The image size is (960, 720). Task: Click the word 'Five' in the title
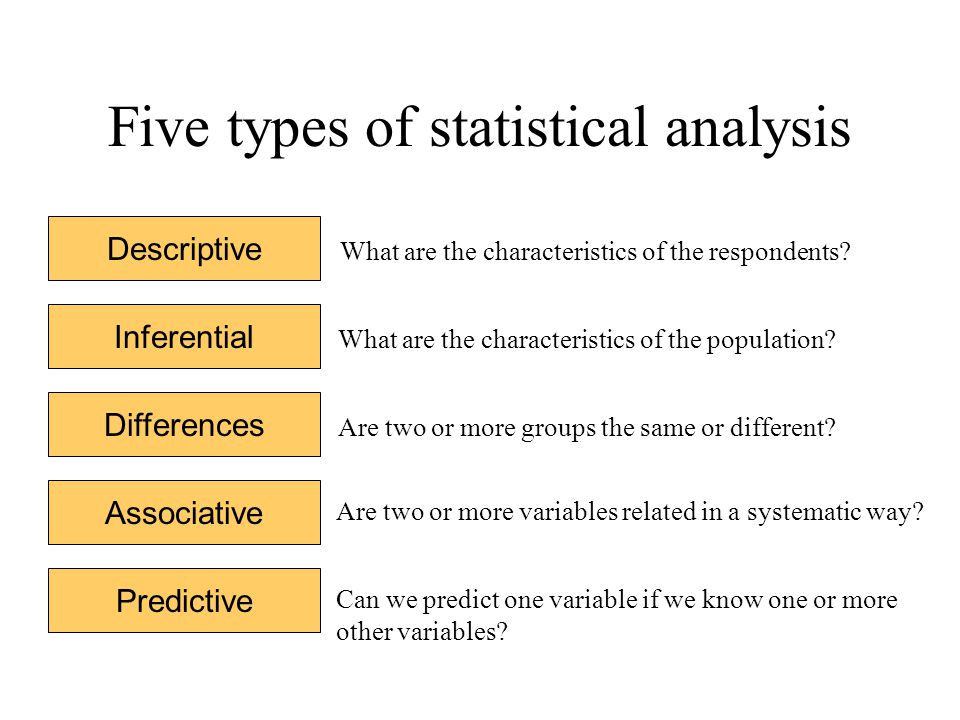(159, 127)
